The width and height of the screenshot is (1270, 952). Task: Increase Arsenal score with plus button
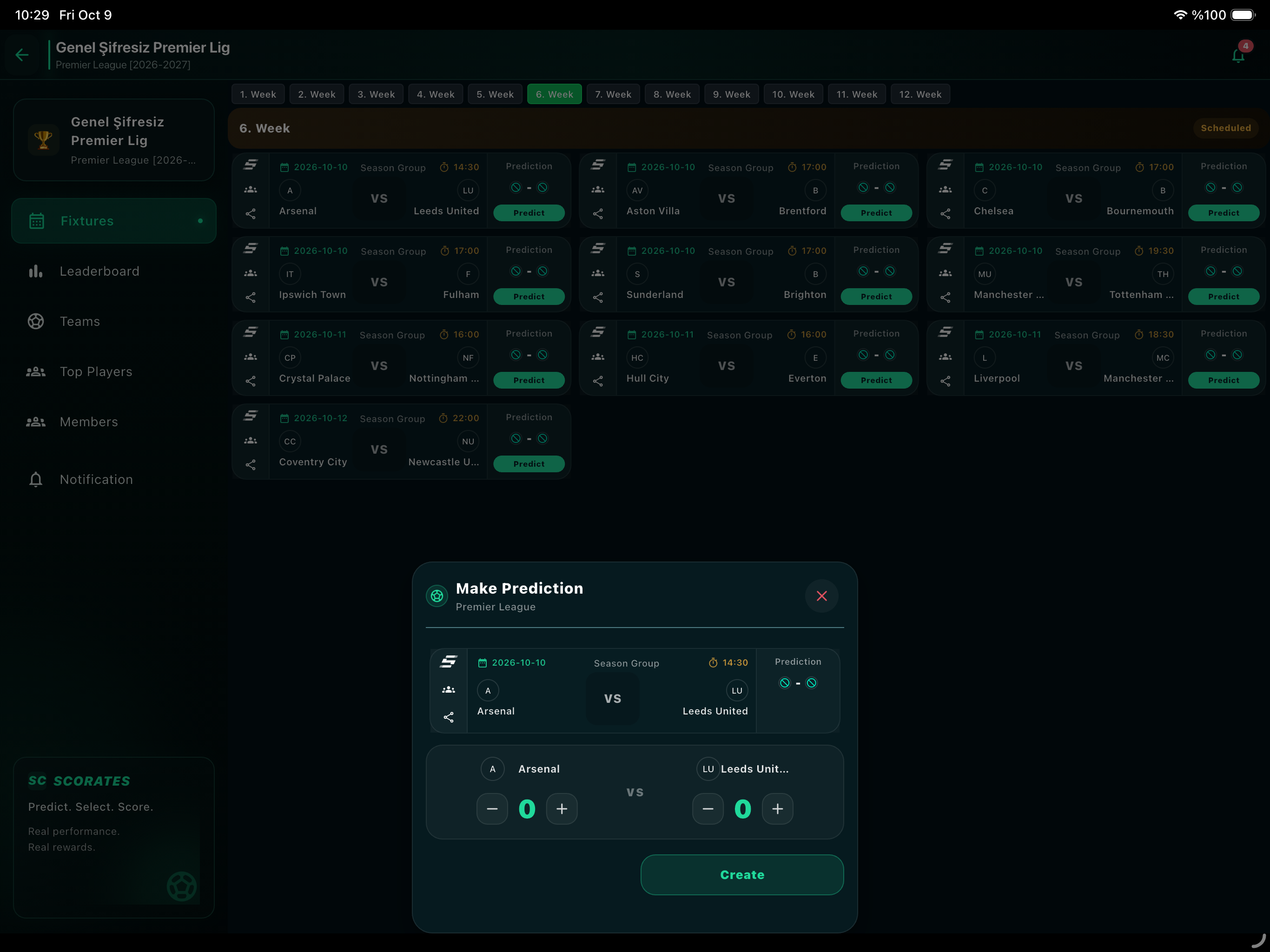tap(562, 808)
